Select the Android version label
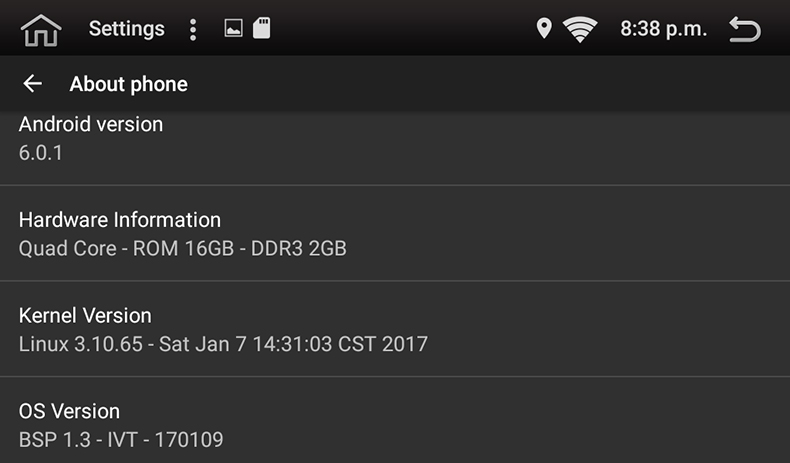 (x=91, y=124)
